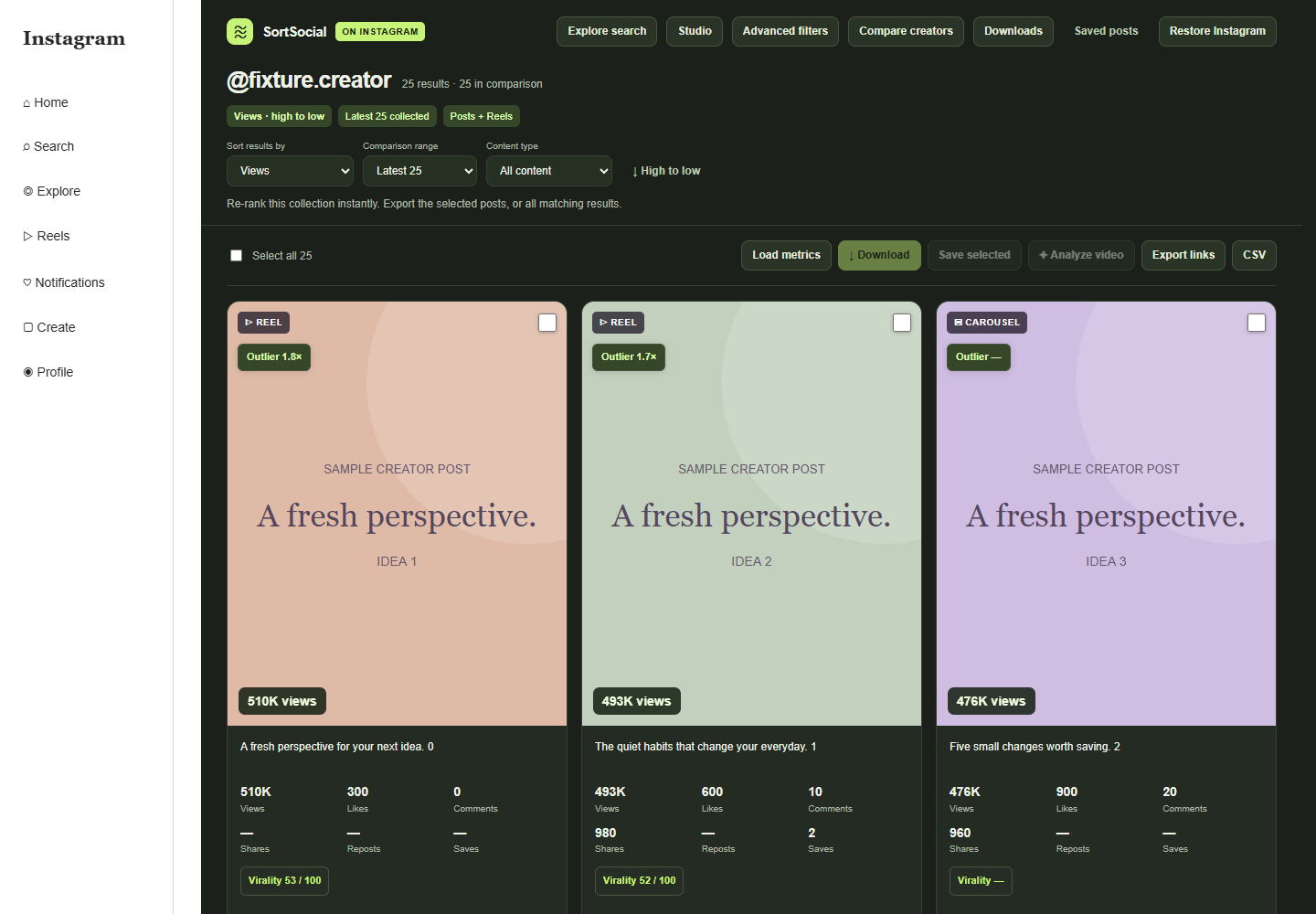Tick the checkbox on the Idea 1 reel card

pyautogui.click(x=547, y=323)
